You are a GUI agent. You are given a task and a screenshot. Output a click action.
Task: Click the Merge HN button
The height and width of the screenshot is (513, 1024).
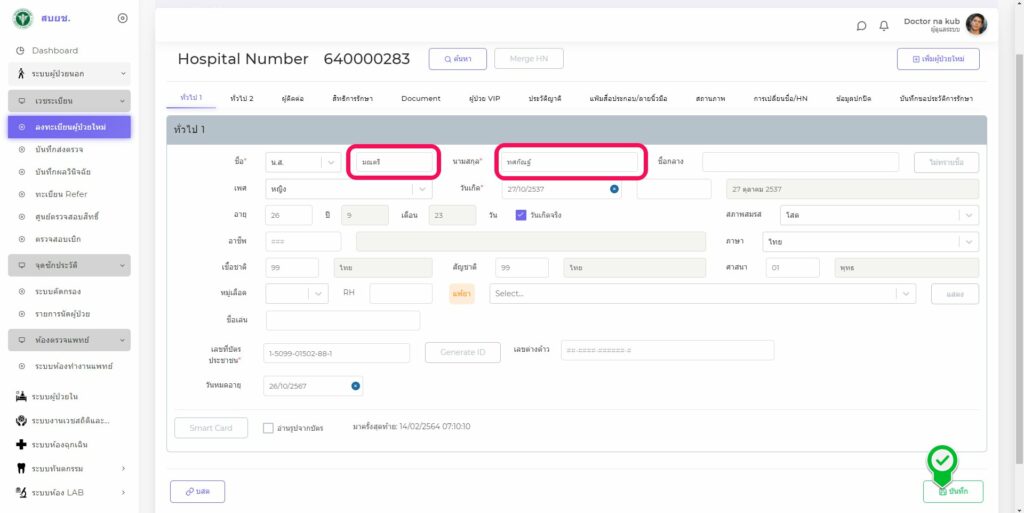529,59
